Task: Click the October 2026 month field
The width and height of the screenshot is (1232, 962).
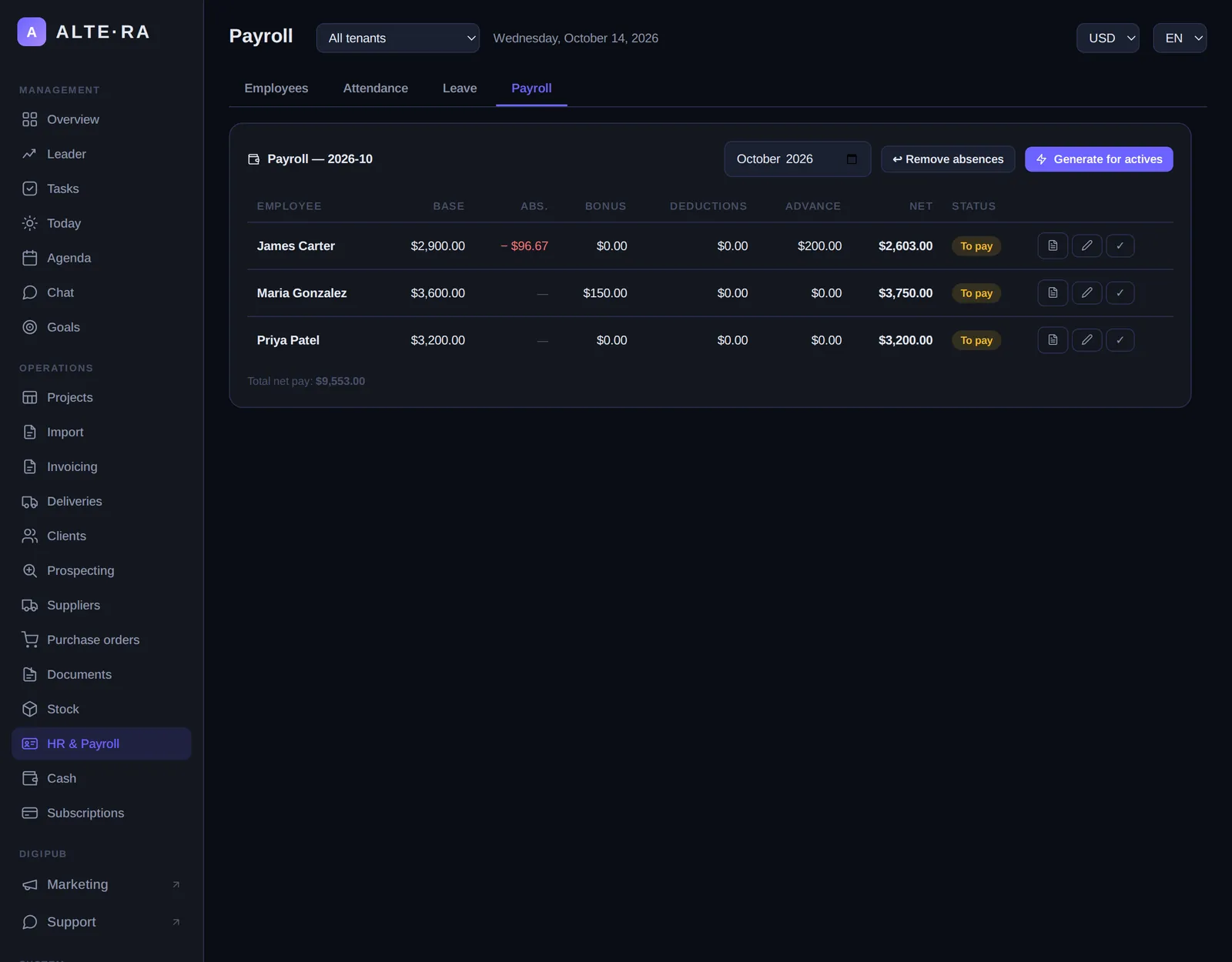Action: click(798, 159)
